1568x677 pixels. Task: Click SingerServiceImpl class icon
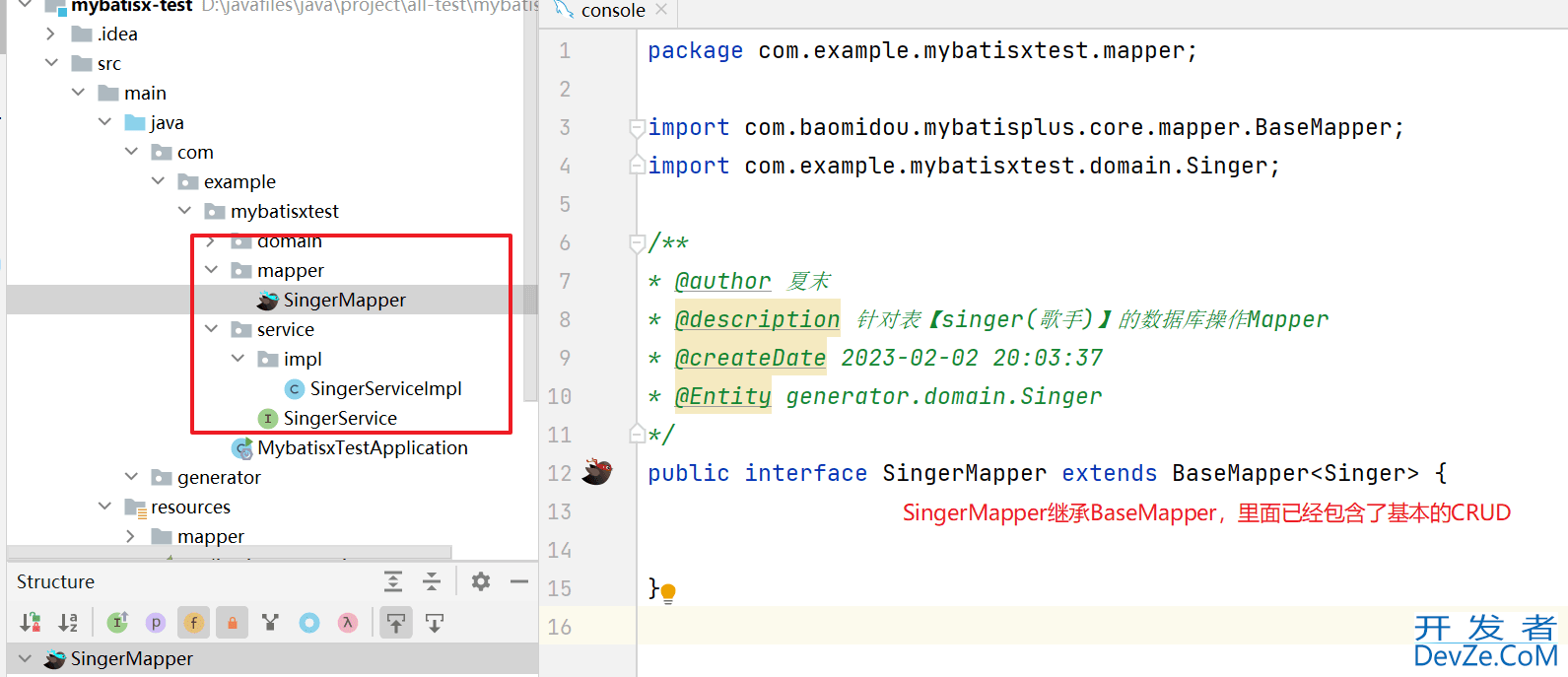click(294, 389)
